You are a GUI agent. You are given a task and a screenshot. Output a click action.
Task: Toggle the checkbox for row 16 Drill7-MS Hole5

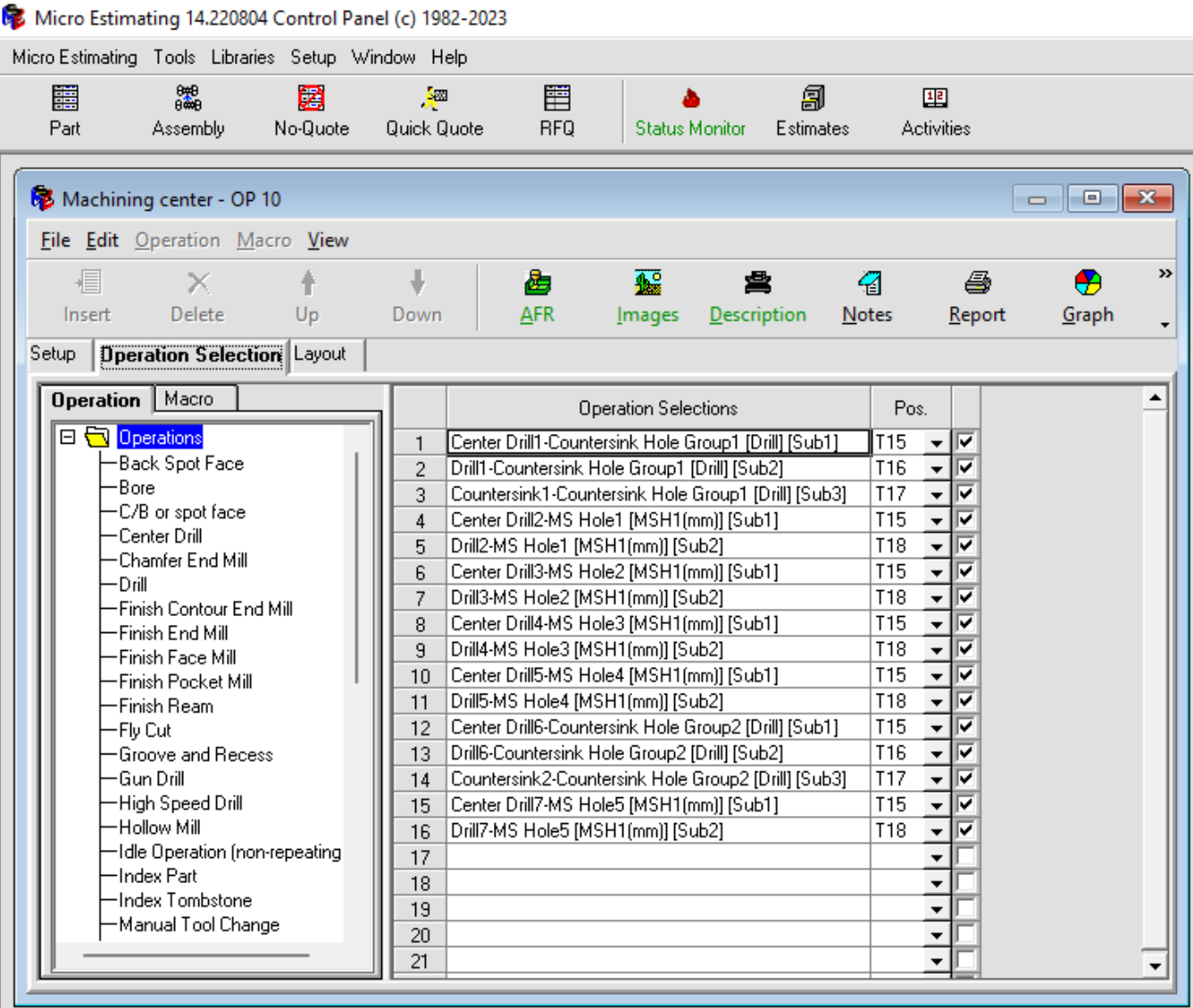[x=965, y=829]
